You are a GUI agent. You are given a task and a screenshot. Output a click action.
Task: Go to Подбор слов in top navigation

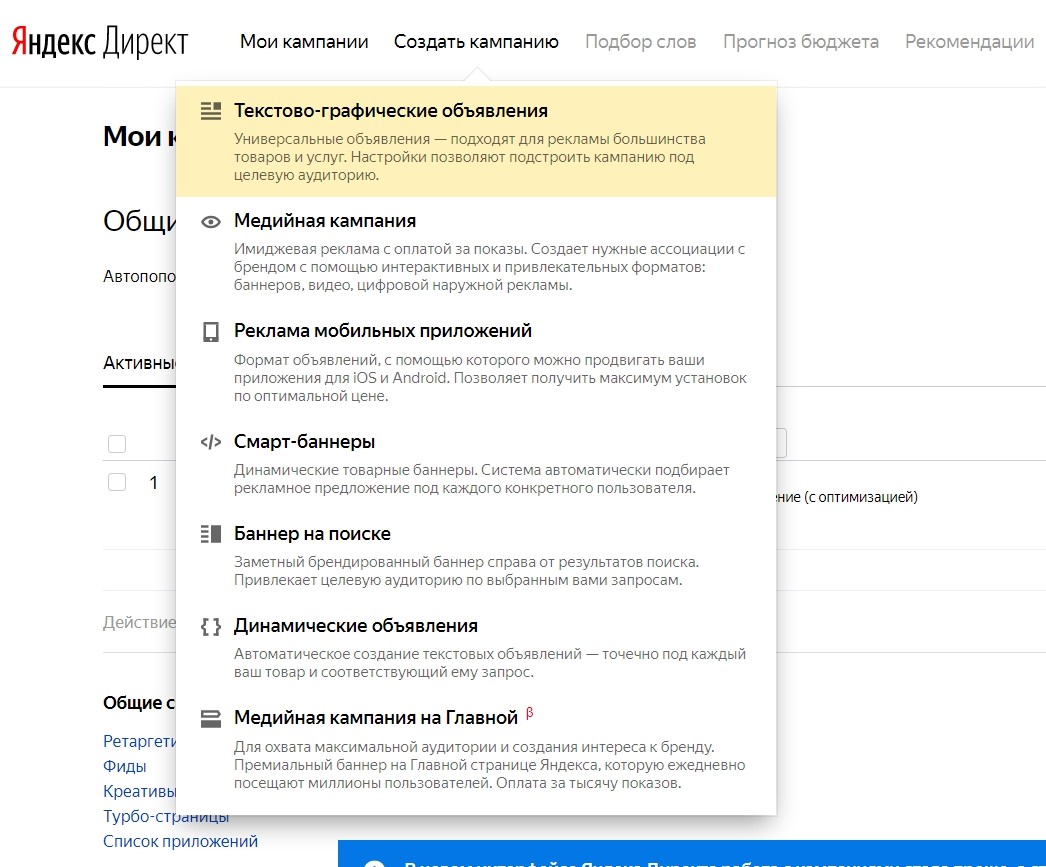point(640,42)
